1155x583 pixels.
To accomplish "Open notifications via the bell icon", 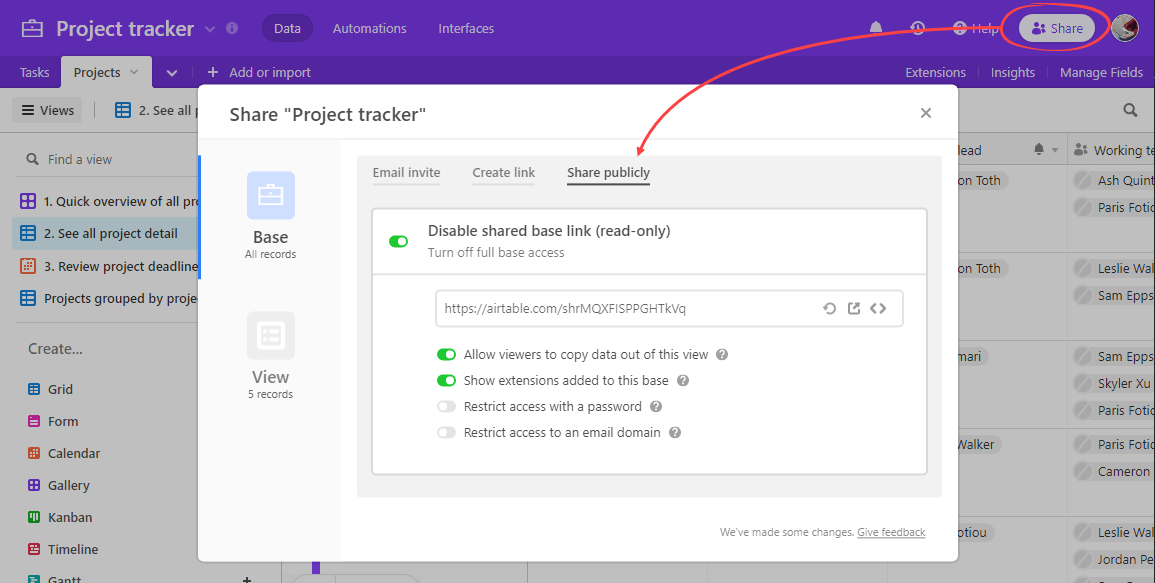I will (x=874, y=28).
